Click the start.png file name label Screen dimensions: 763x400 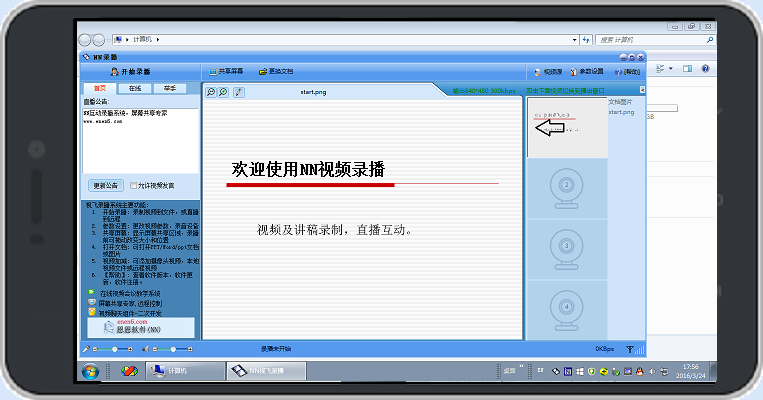(x=621, y=112)
